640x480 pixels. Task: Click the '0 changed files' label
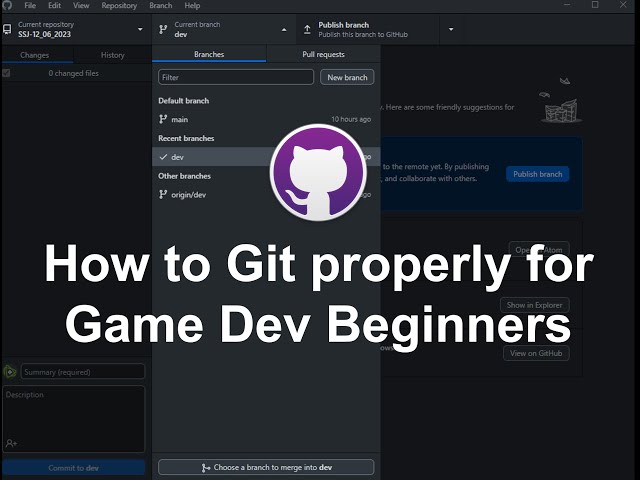click(73, 73)
